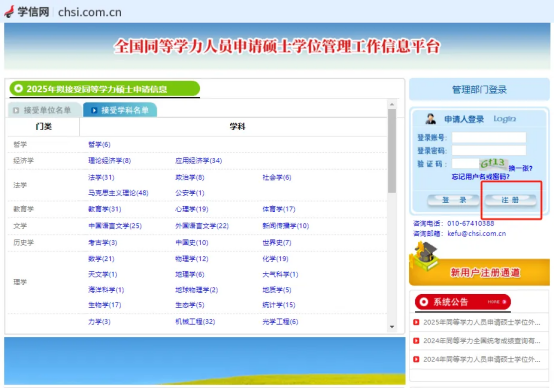The image size is (554, 388).
Task: Focus the 登录密码 input field
Action: (489, 151)
